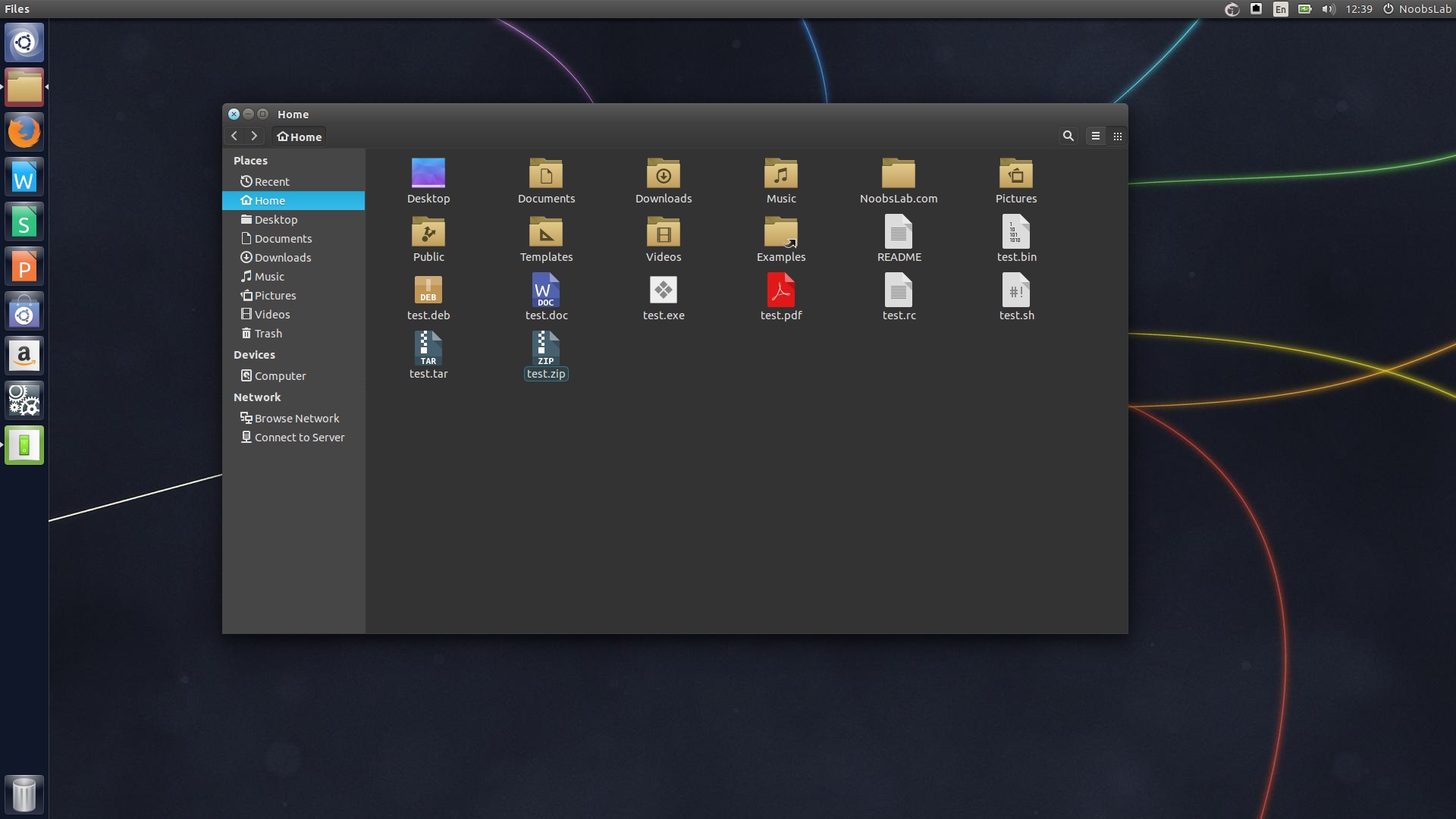
Task: Scroll down in the file panel
Action: [1122, 620]
